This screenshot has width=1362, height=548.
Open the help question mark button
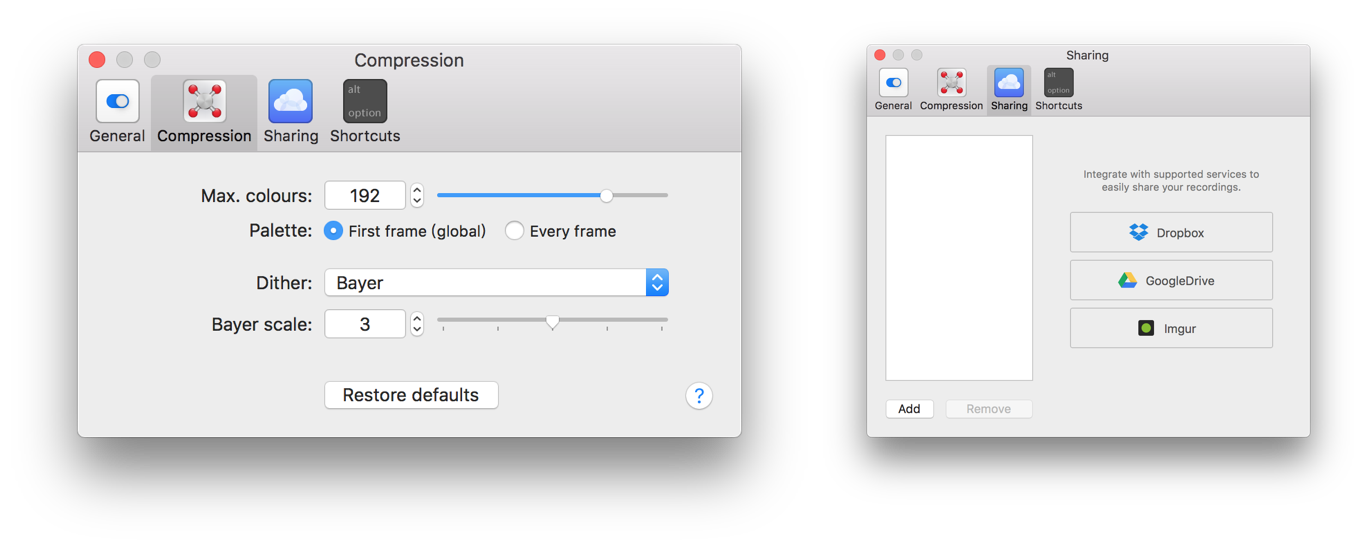click(699, 396)
